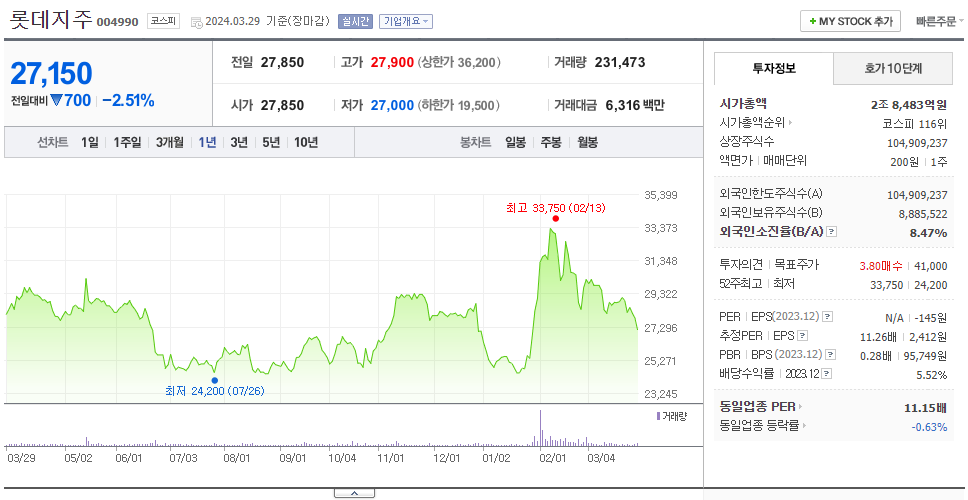
Task: Click the 투자의견 value 3.80매수
Action: click(881, 266)
